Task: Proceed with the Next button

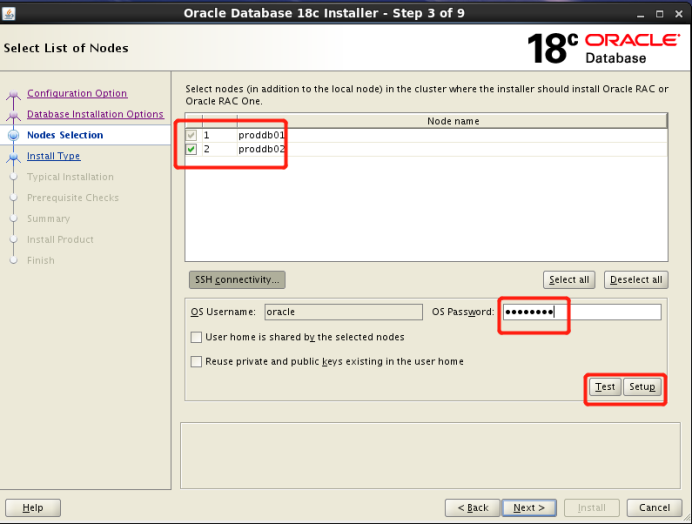Action: (x=529, y=508)
